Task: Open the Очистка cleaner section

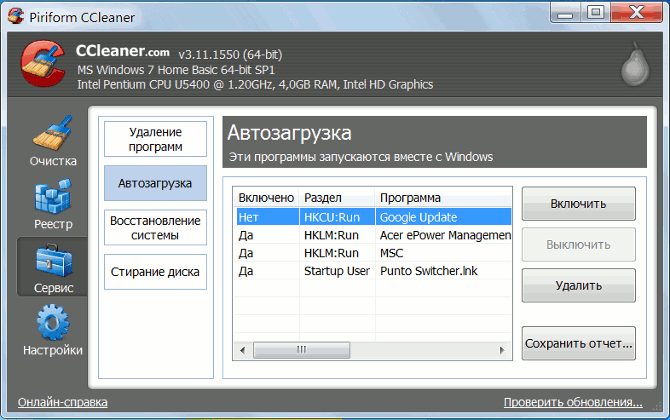Action: click(53, 141)
